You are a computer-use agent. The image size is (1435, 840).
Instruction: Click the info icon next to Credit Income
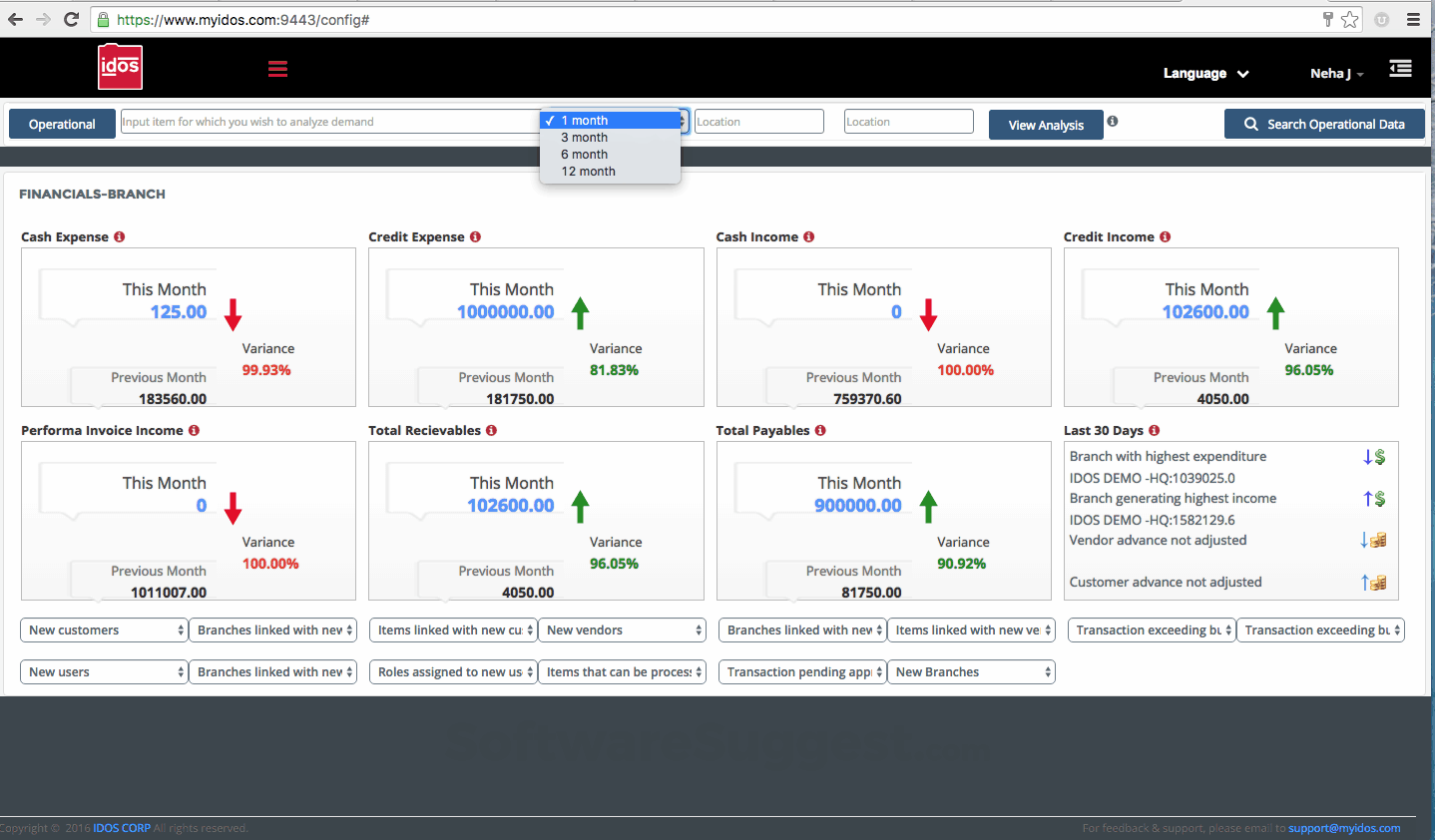1165,236
